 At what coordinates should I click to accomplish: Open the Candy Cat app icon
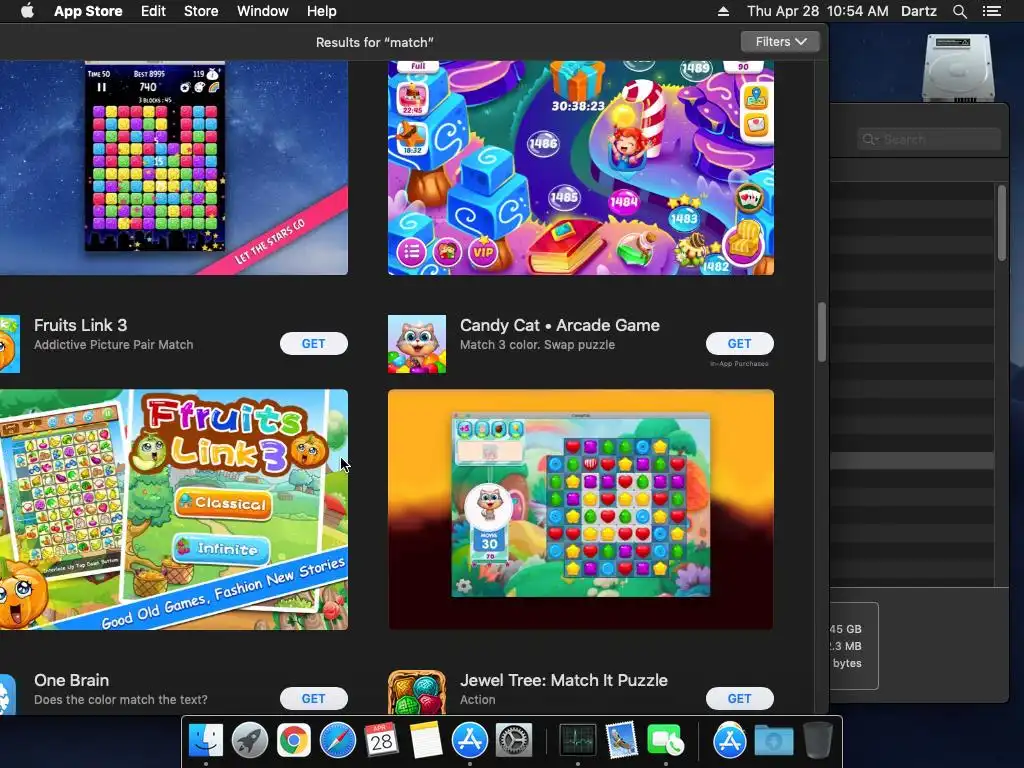coord(417,344)
